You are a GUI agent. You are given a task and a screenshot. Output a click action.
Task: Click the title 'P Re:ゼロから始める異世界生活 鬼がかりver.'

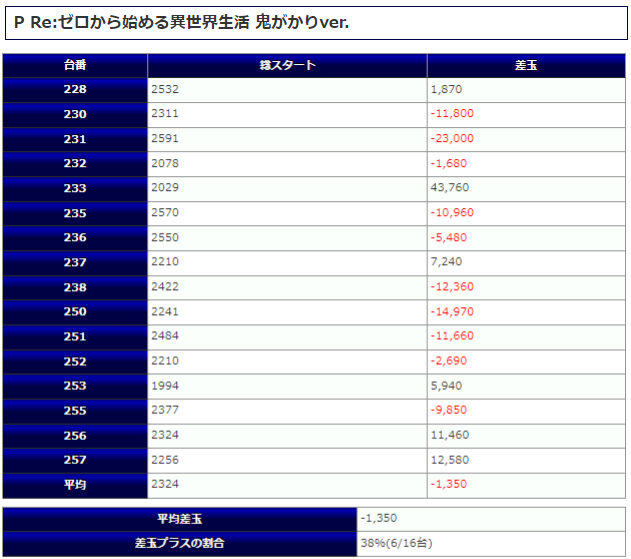point(181,22)
